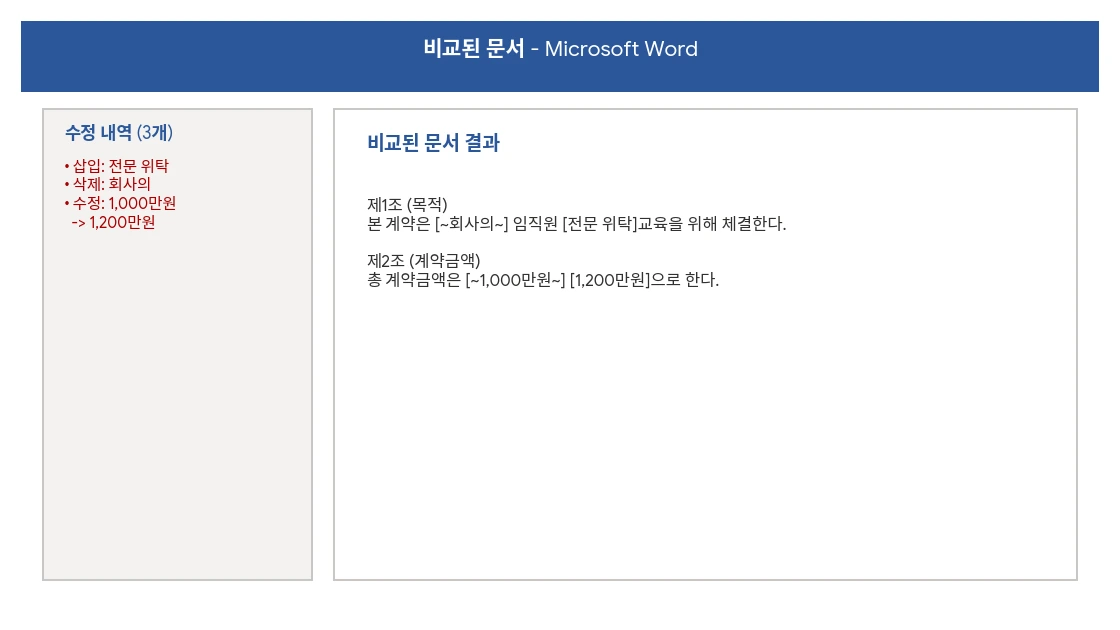
Task: Select the revision entry '삽입: 전문 위탁'
Action: tap(116, 166)
